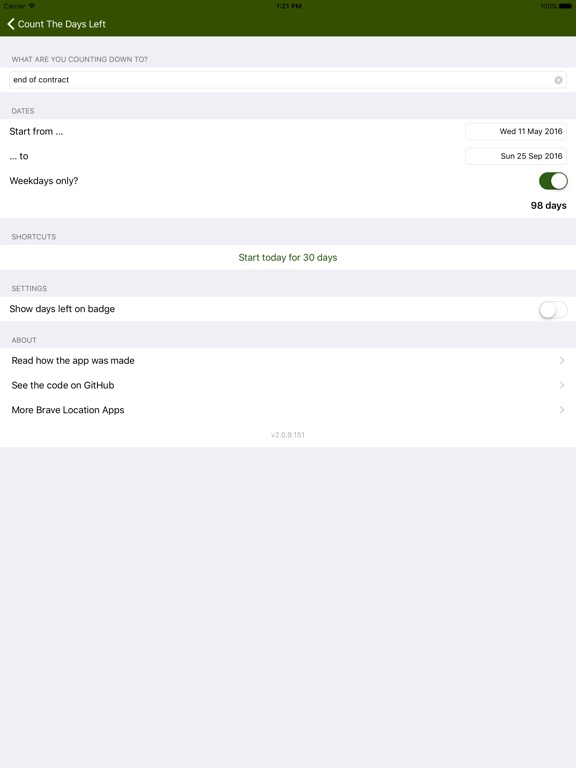
Task: Tap the 98 days count label
Action: pos(549,206)
